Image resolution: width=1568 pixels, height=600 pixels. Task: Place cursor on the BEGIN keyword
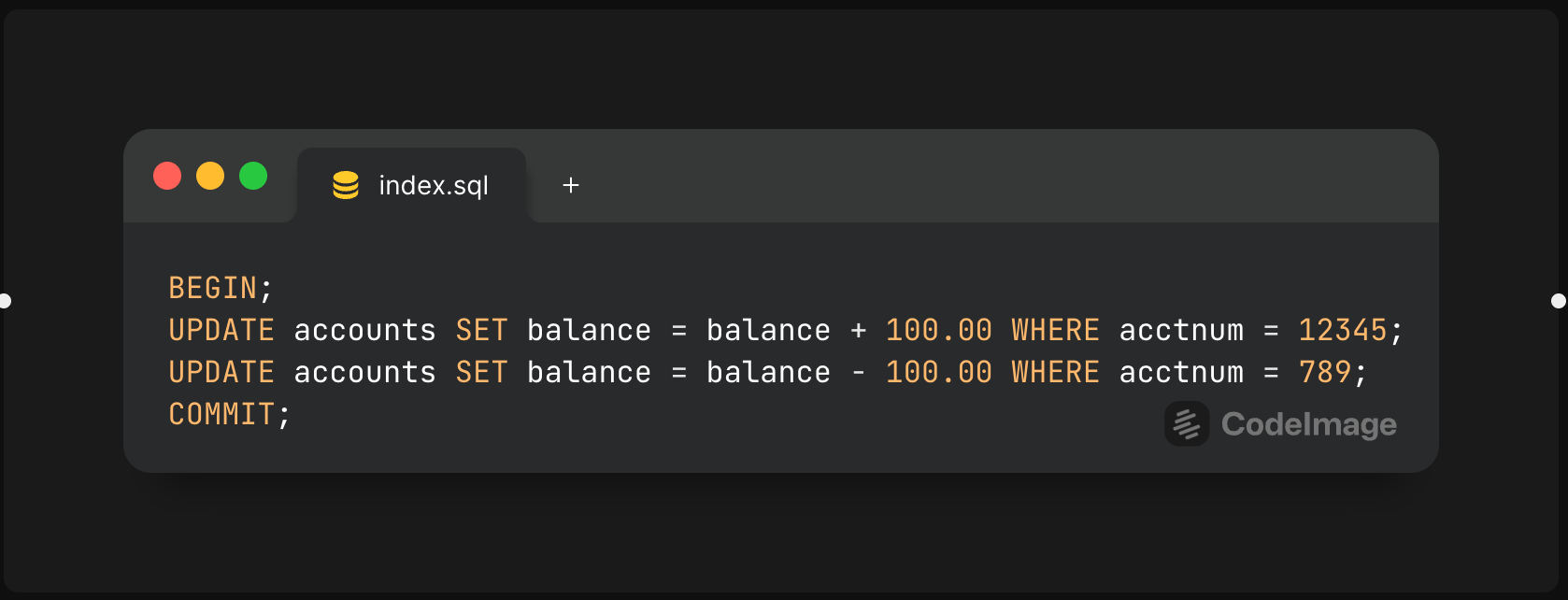pyautogui.click(x=212, y=288)
